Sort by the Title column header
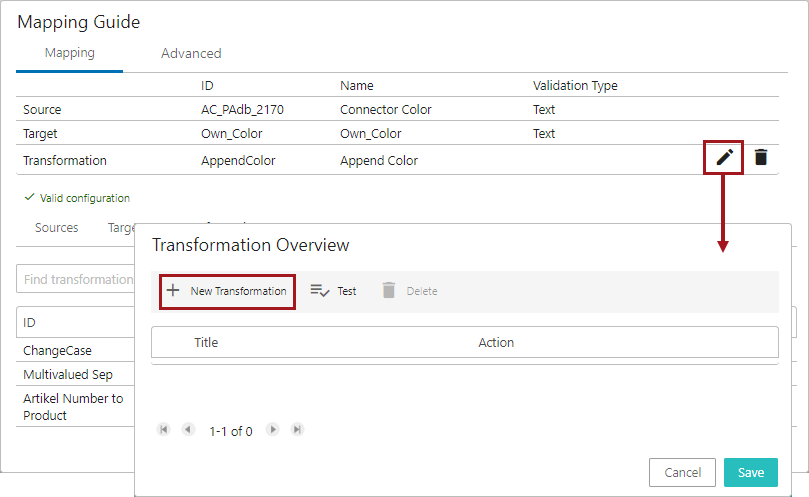The image size is (809, 497). 206,342
